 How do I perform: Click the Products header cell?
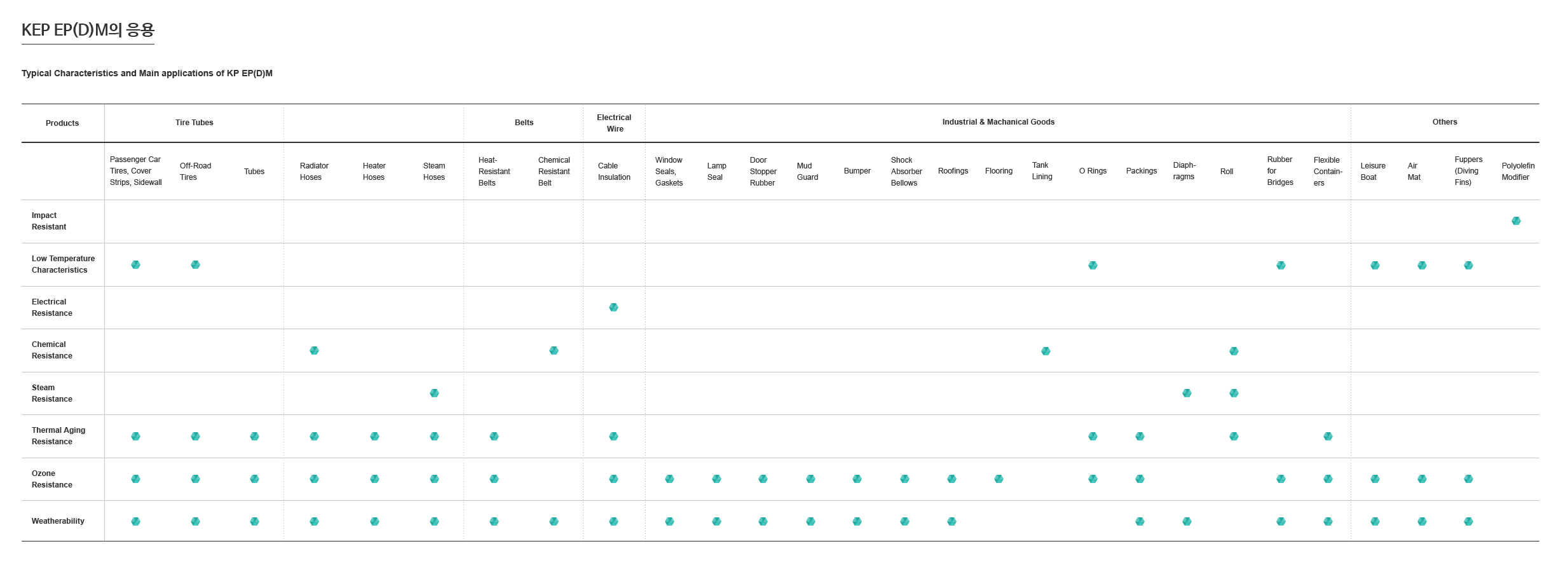coord(62,123)
